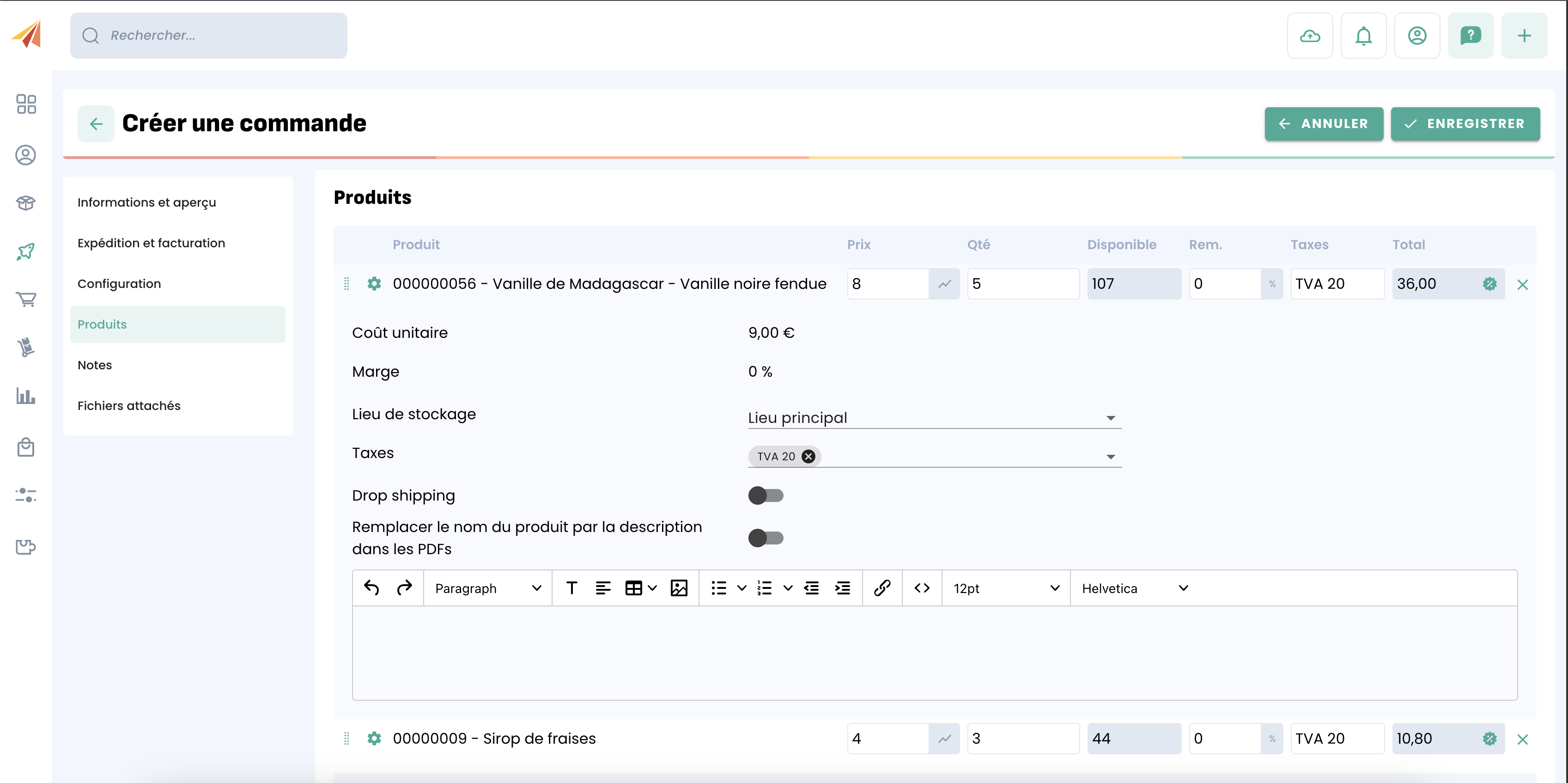
Task: Remove the Vanille de Madagascar product line
Action: click(x=1522, y=284)
